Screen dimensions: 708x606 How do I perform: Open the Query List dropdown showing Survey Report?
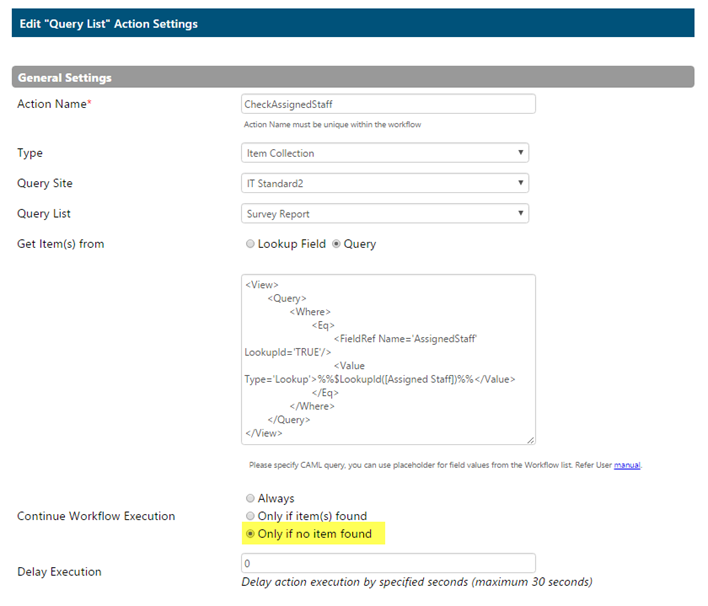point(385,213)
